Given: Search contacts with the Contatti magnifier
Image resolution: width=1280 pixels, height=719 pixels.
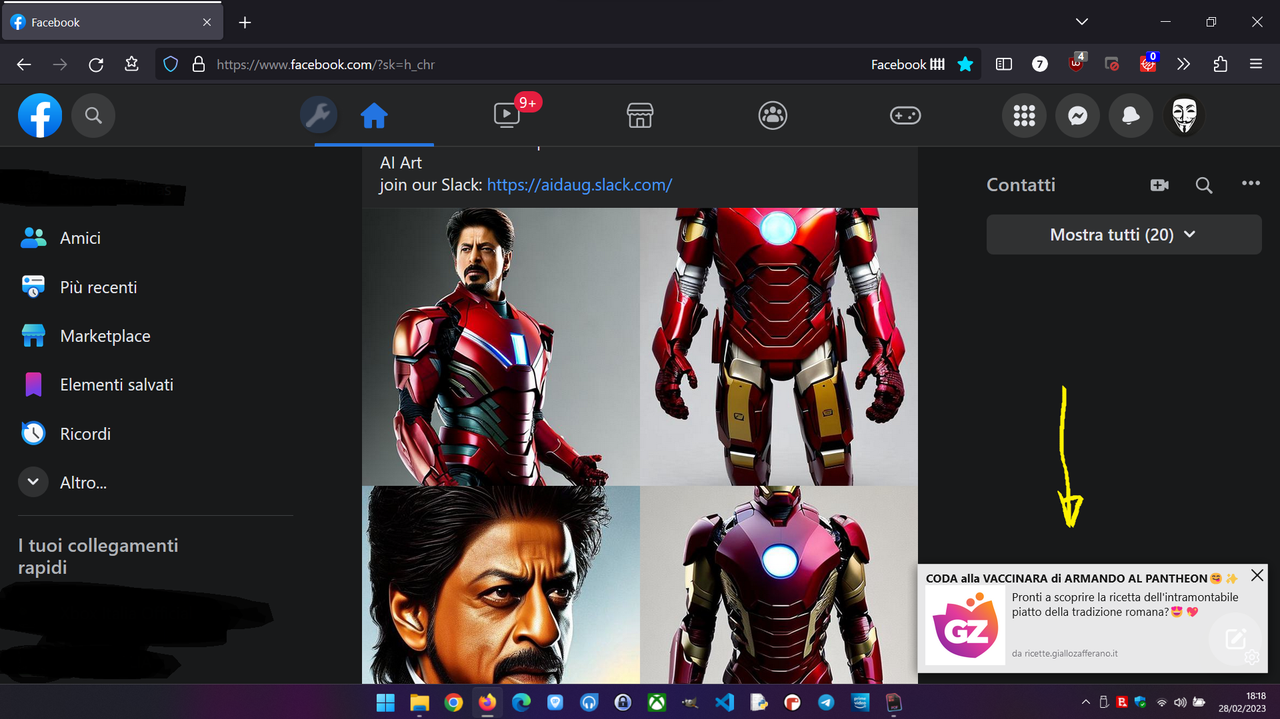Looking at the screenshot, I should 1204,185.
